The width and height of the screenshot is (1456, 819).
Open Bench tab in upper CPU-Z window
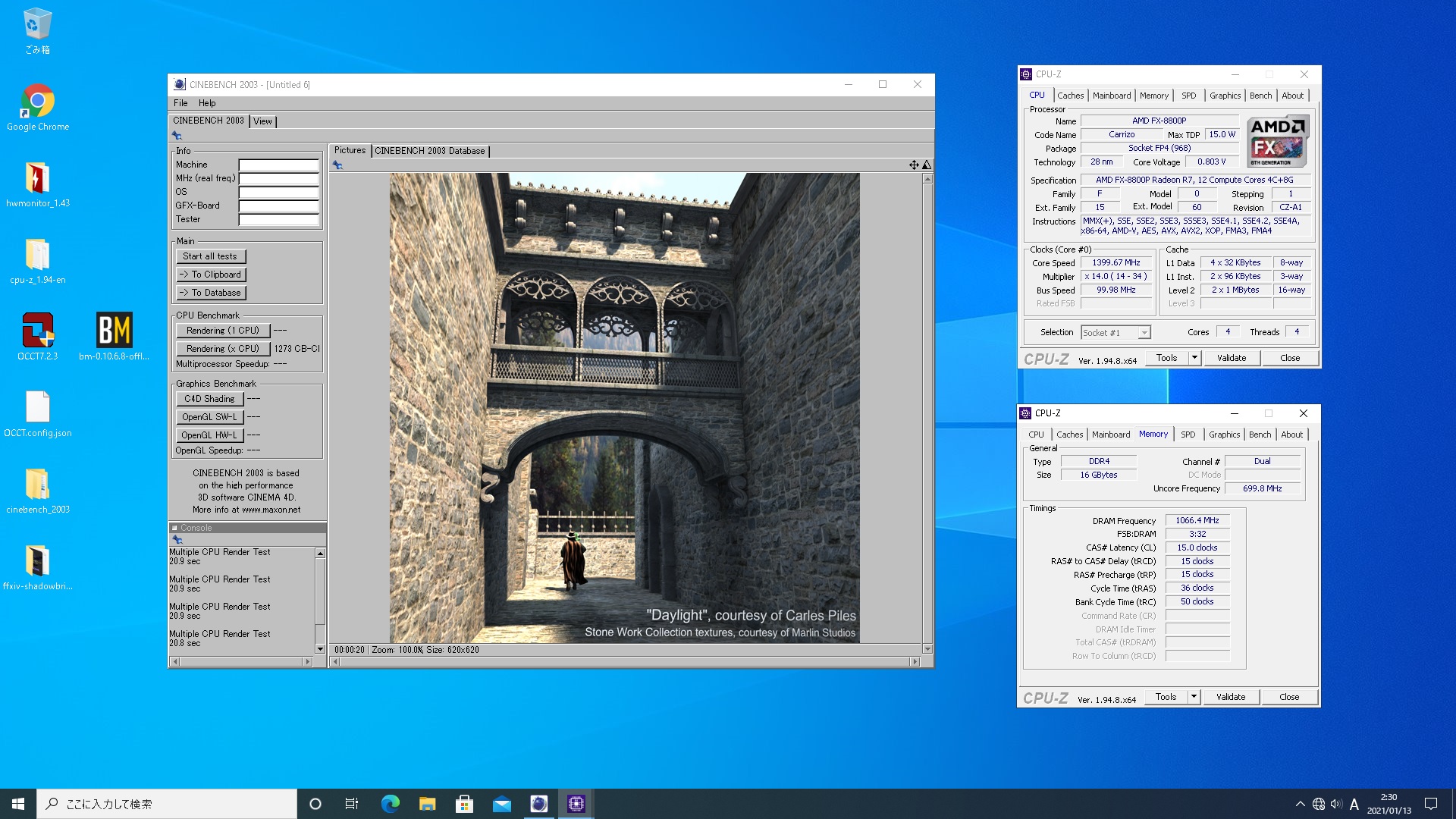[x=1260, y=96]
